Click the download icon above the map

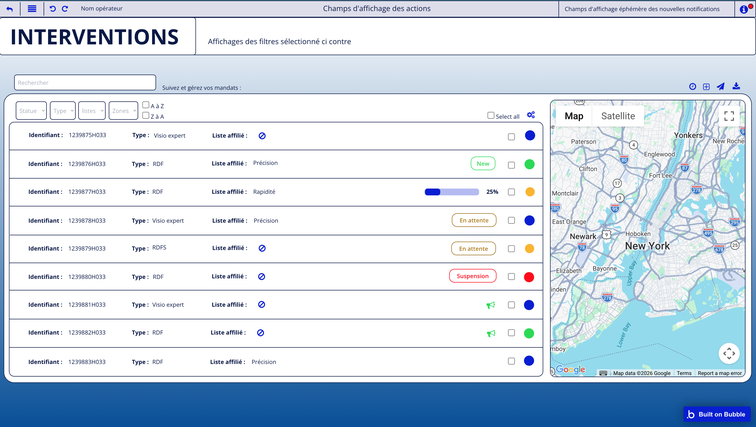click(736, 87)
